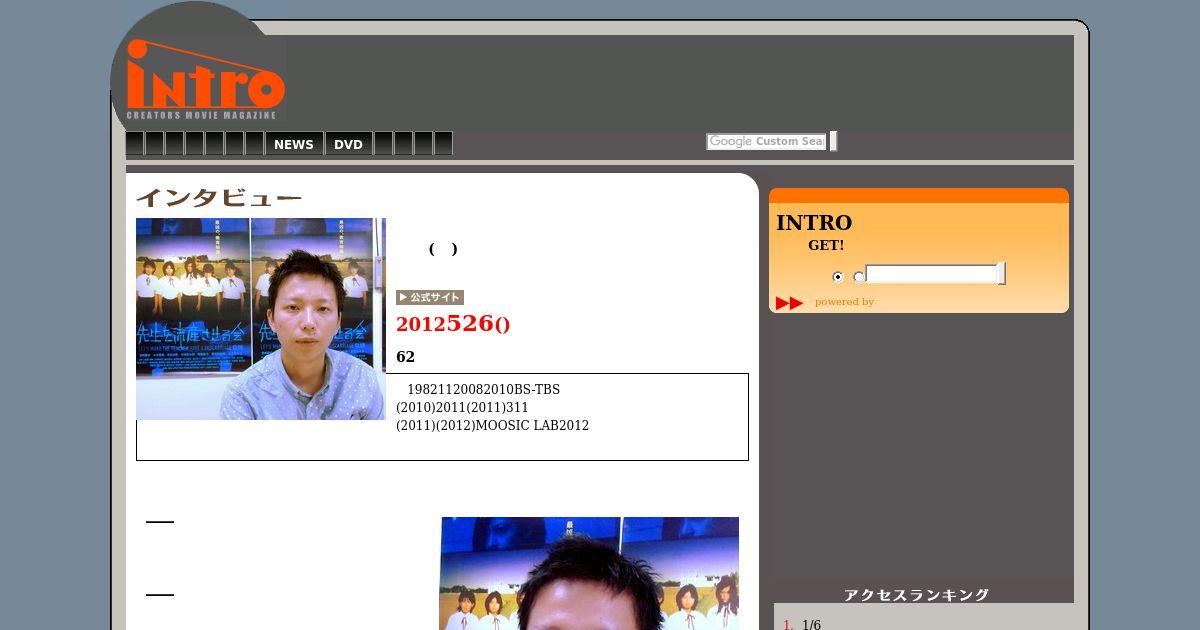Screen dimensions: 1200x630
Task: Click the インタビュー section heading
Action: click(219, 198)
